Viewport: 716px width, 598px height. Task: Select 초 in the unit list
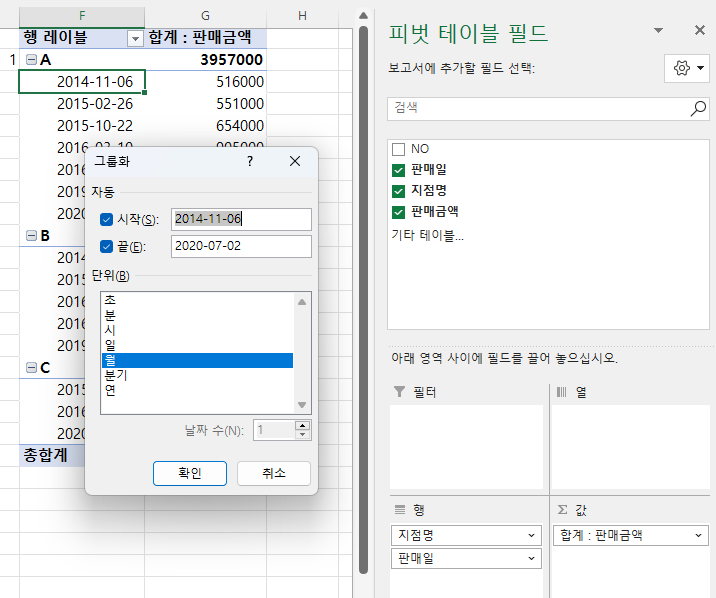(197, 300)
